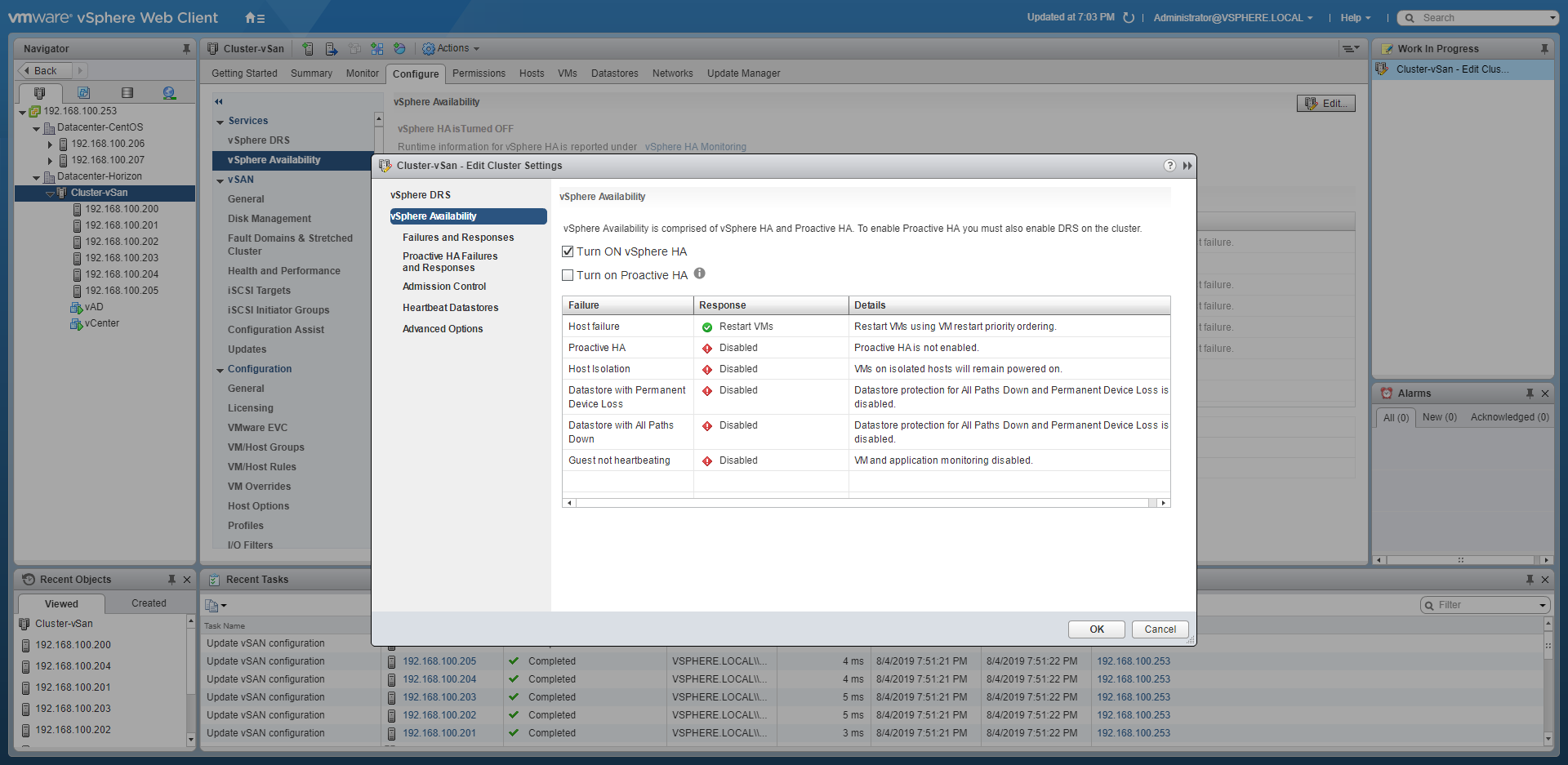The height and width of the screenshot is (765, 1568).
Task: Click the failure table horizontal scrollbar
Action: tap(866, 503)
